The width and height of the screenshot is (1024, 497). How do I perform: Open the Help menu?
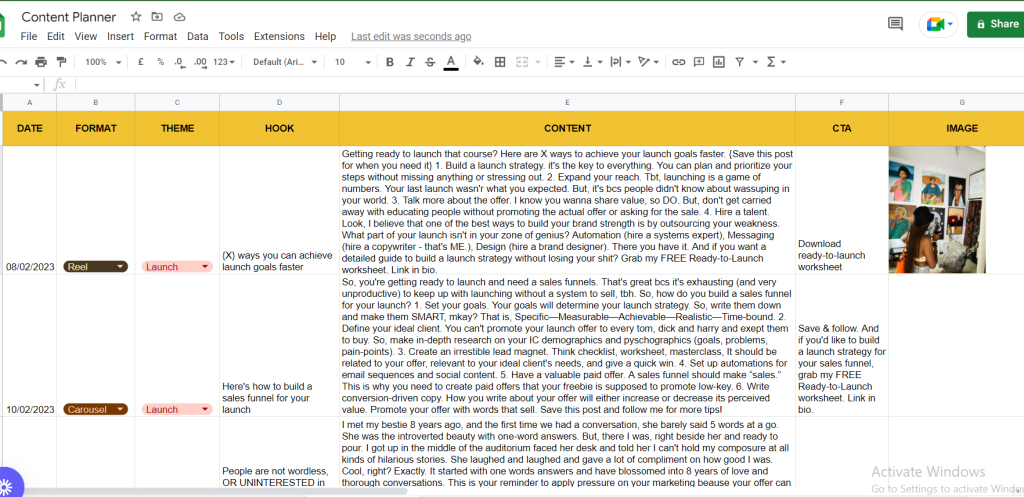point(325,37)
